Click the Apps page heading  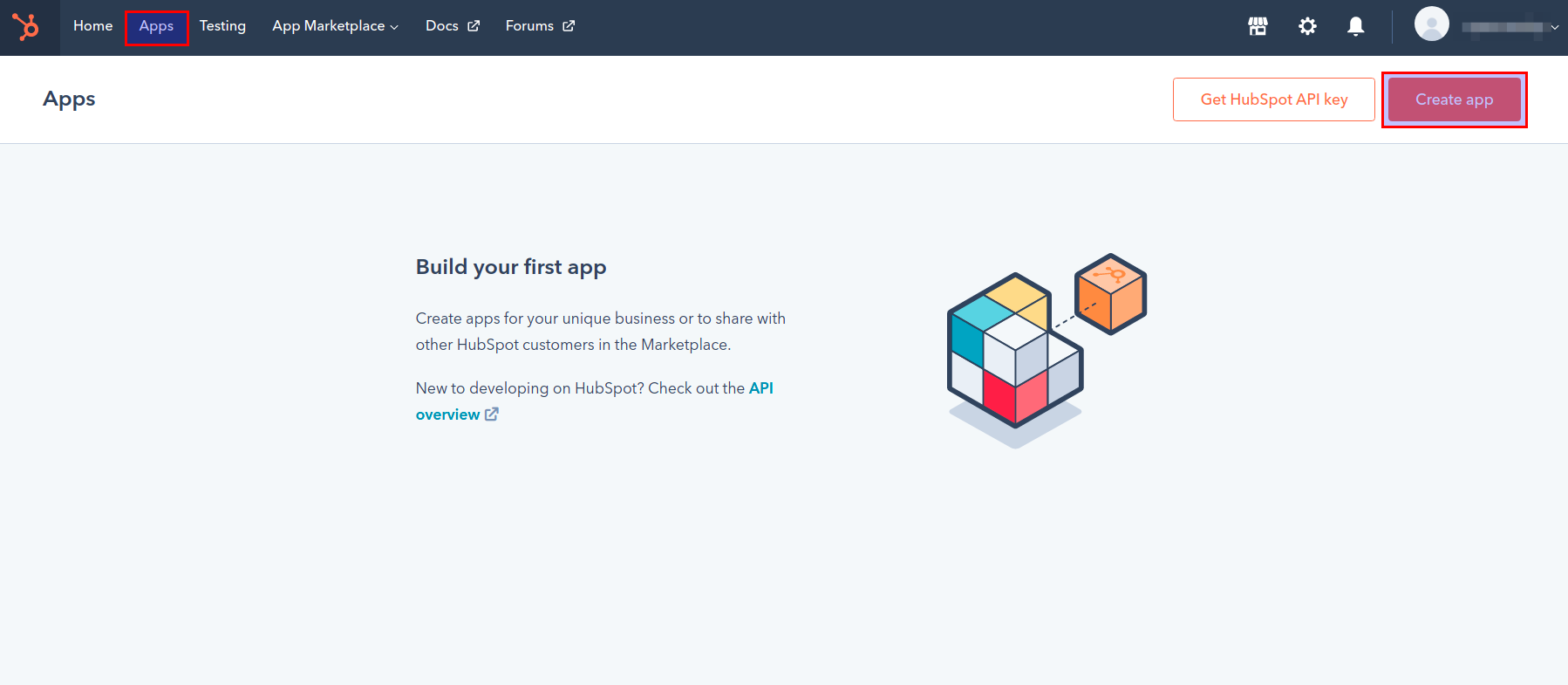70,99
